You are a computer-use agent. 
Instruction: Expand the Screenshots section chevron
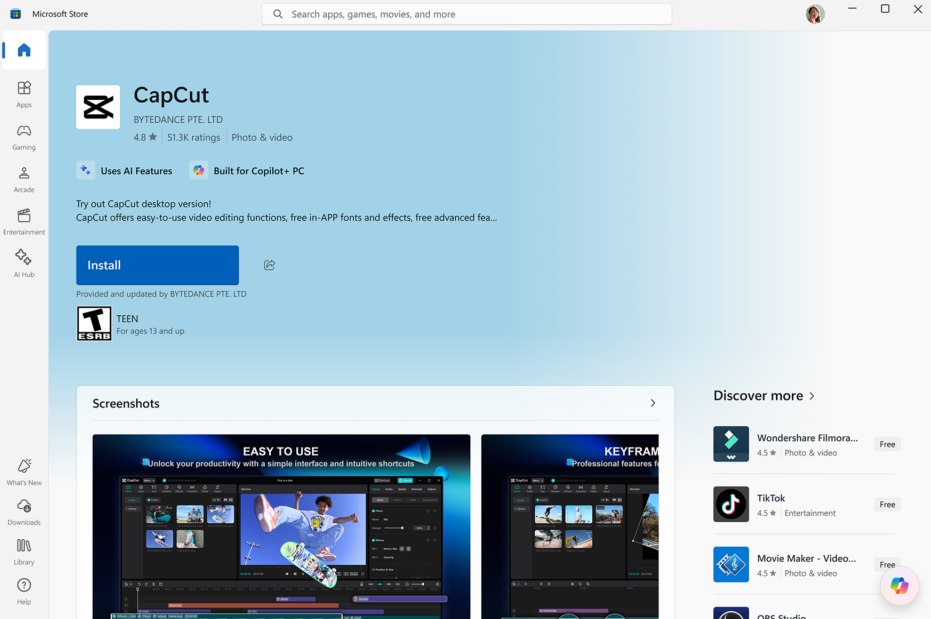pos(653,403)
